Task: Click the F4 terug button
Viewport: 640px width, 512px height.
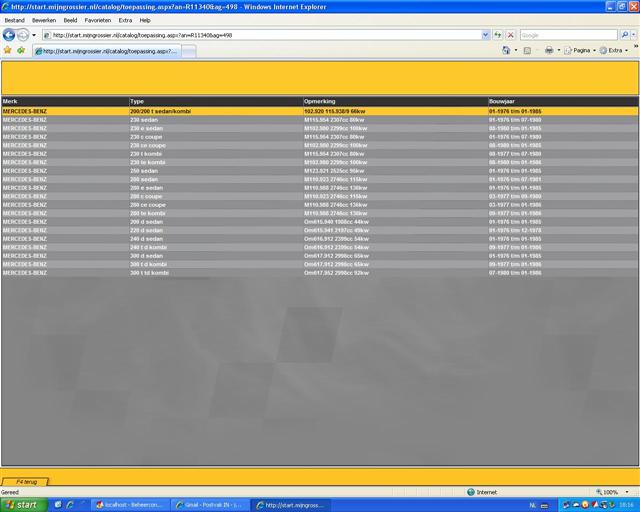Action: tap(25, 482)
